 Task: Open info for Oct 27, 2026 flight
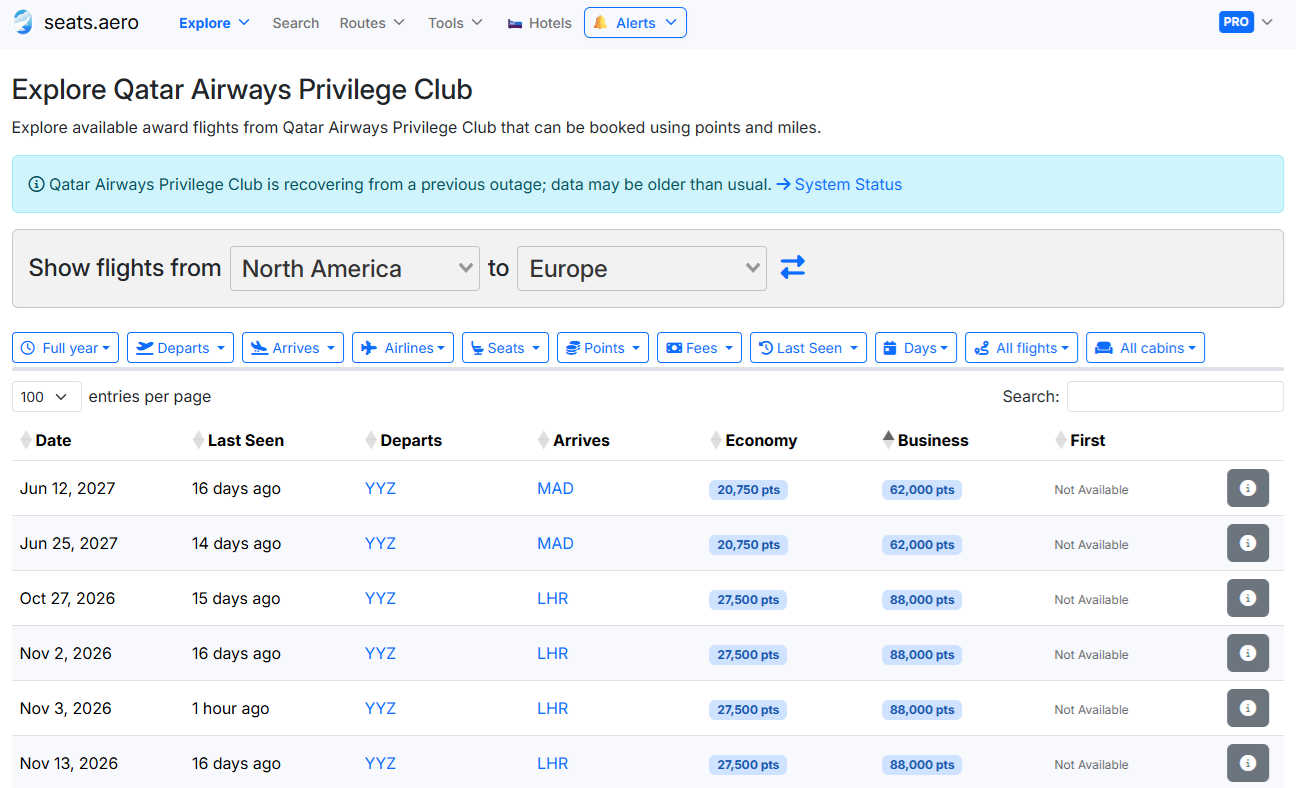pos(1248,598)
